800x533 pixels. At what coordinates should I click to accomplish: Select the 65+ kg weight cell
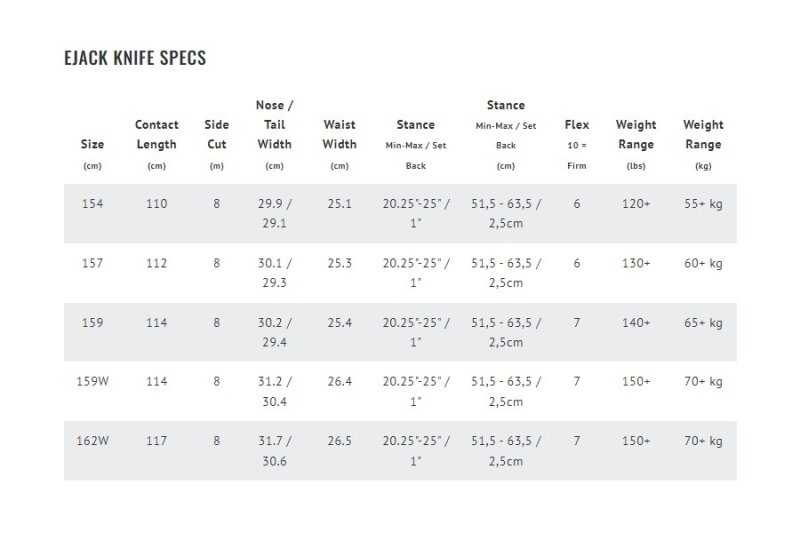point(703,323)
